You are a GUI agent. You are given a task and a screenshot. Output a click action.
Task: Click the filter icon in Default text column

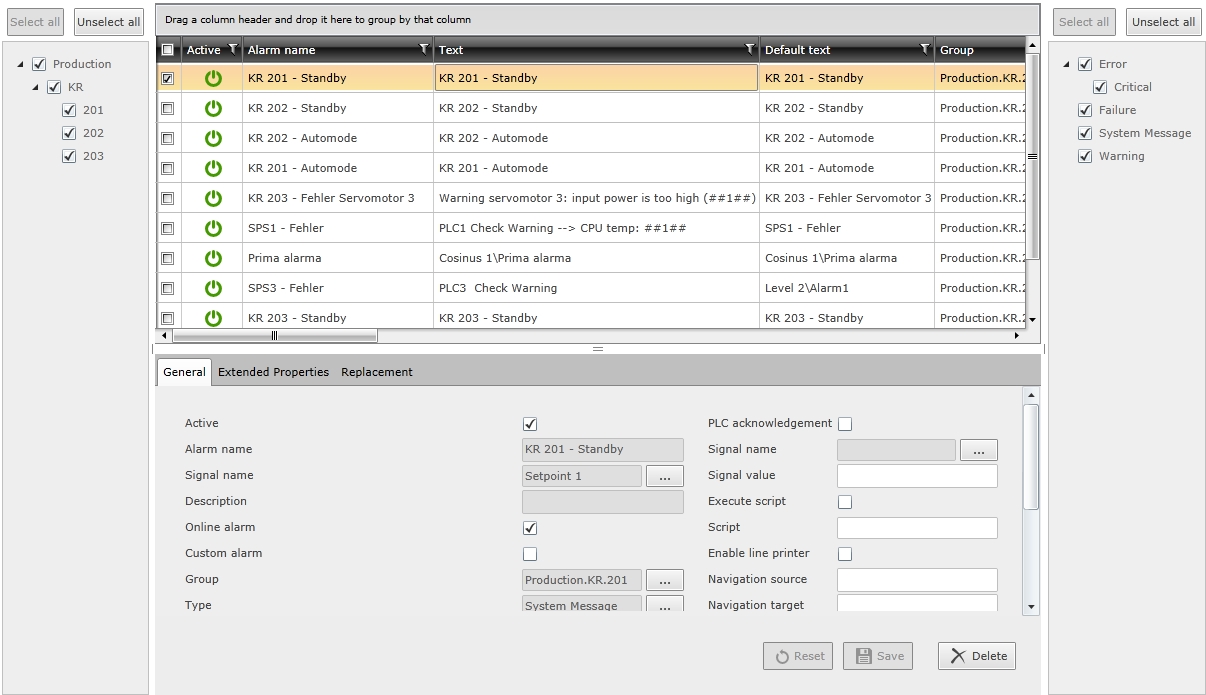click(x=925, y=49)
